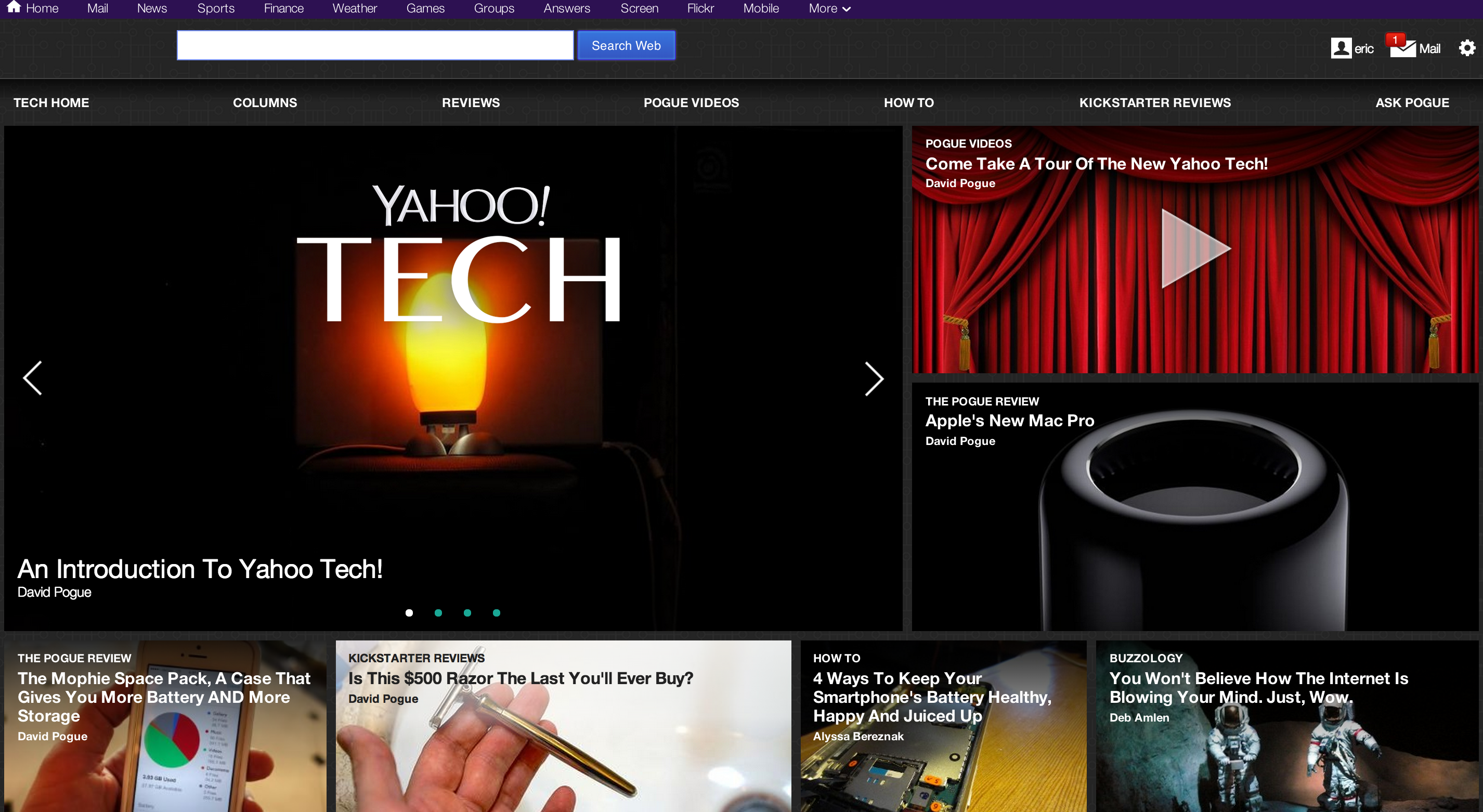Click 'BUZZOLOGY' category label

1146,658
